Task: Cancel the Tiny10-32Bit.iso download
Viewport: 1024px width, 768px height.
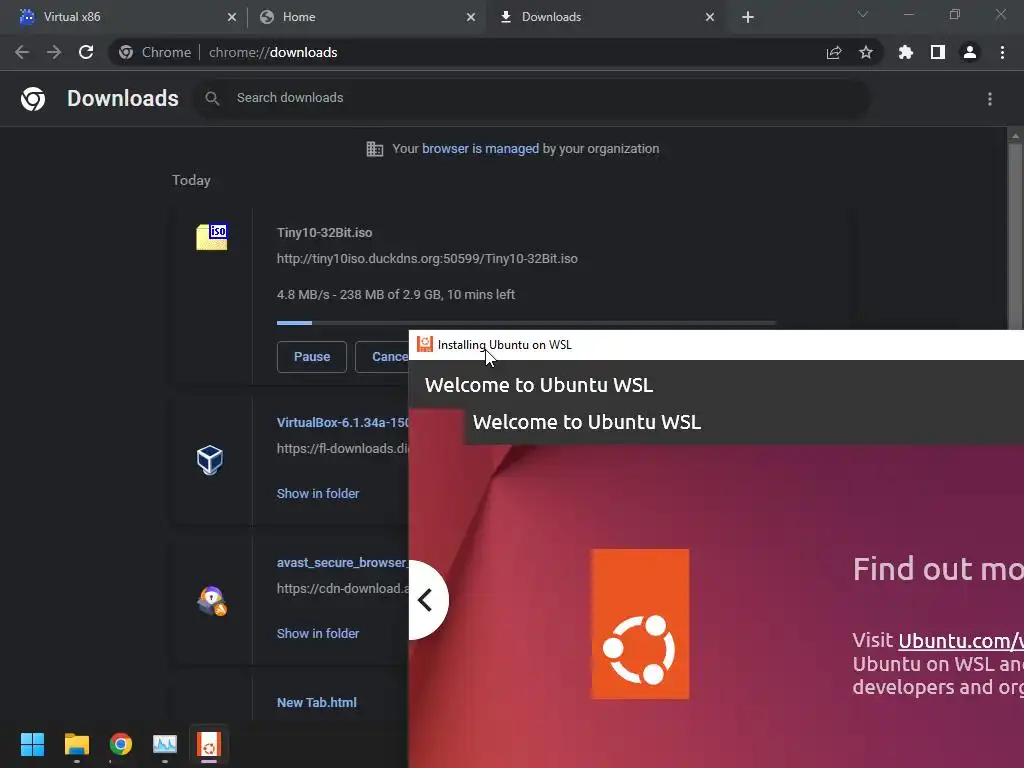Action: point(382,357)
